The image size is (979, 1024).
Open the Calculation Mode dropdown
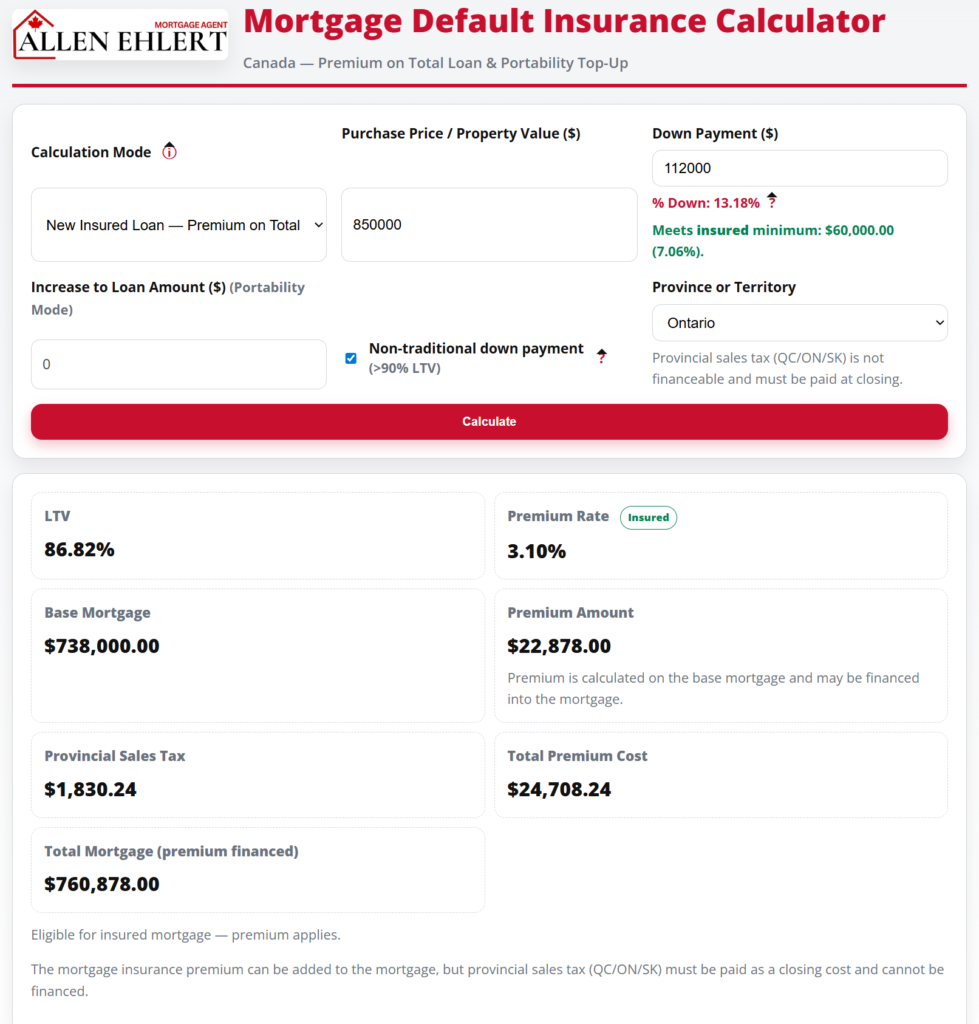click(x=179, y=225)
